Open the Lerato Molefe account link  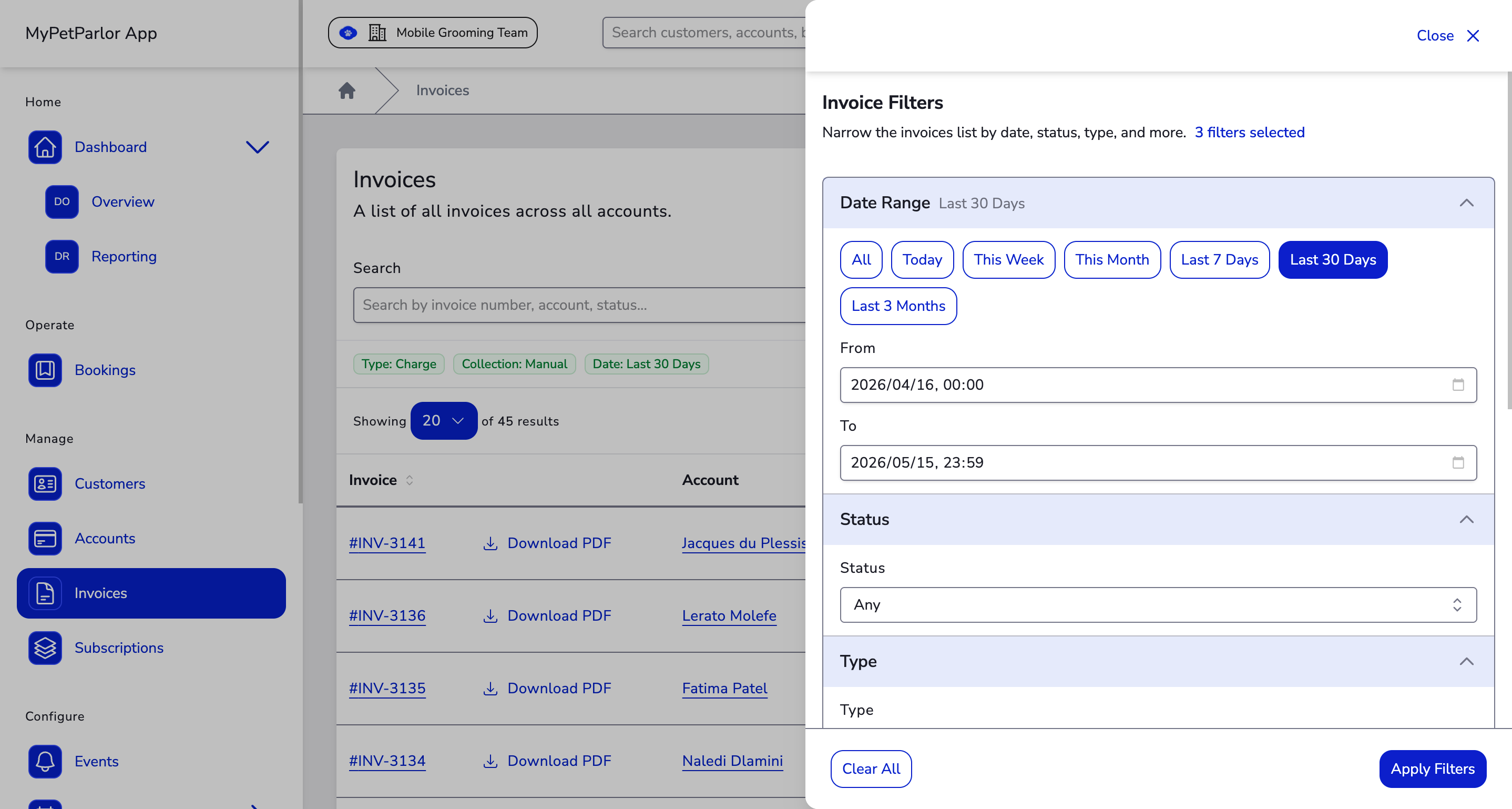tap(729, 616)
